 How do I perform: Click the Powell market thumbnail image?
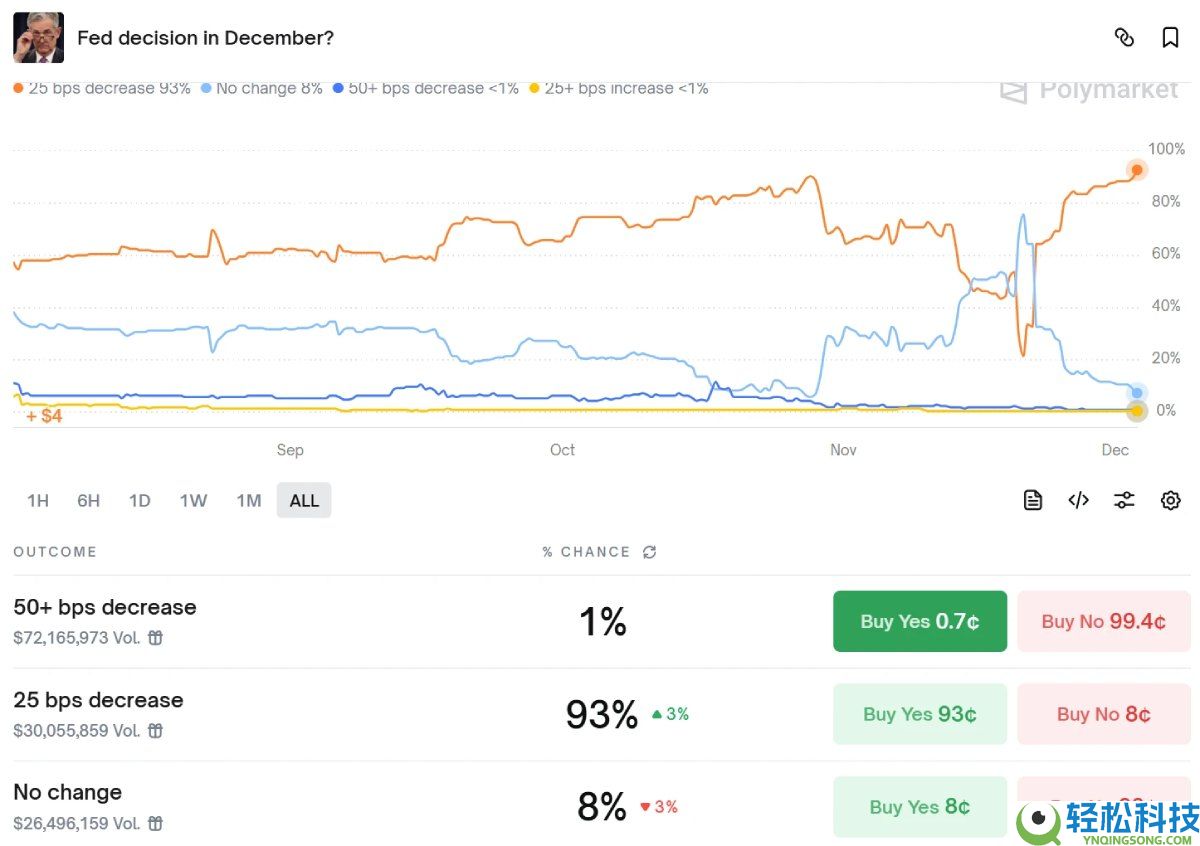coord(38,38)
